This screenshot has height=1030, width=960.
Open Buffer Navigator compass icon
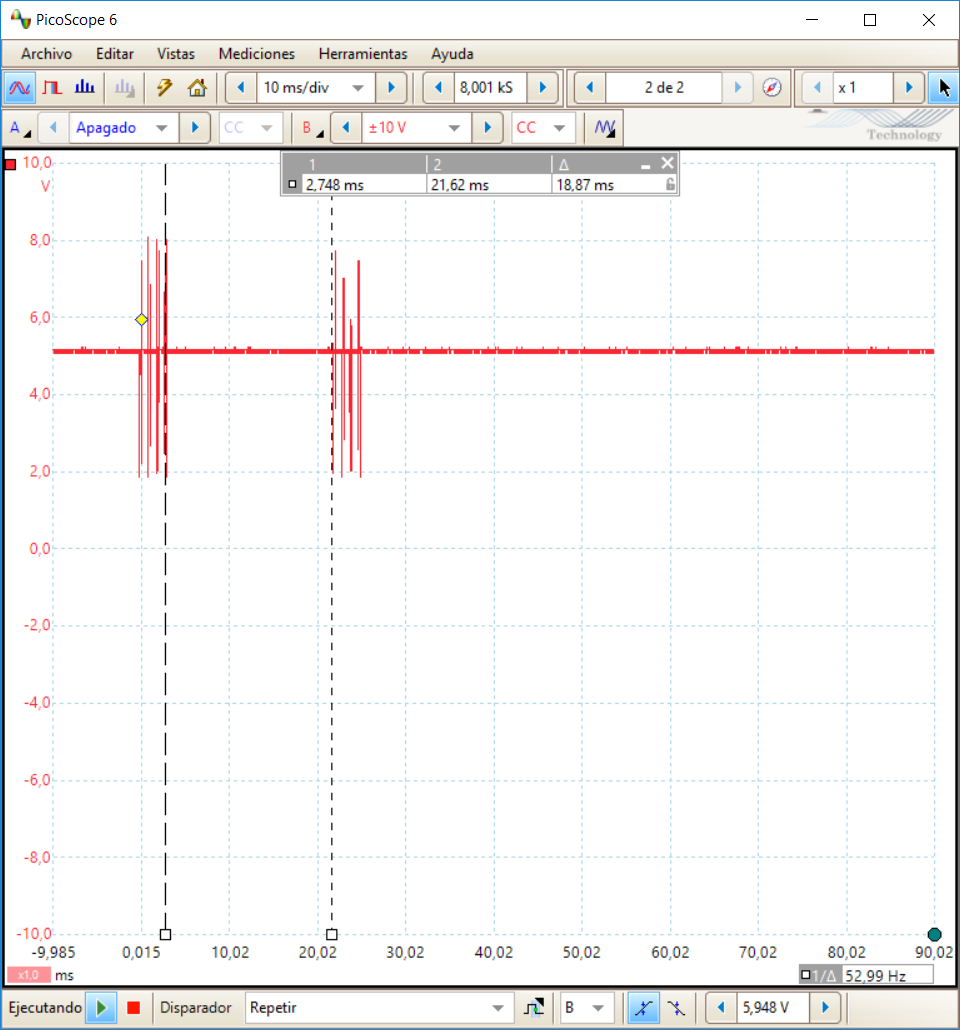pyautogui.click(x=772, y=87)
